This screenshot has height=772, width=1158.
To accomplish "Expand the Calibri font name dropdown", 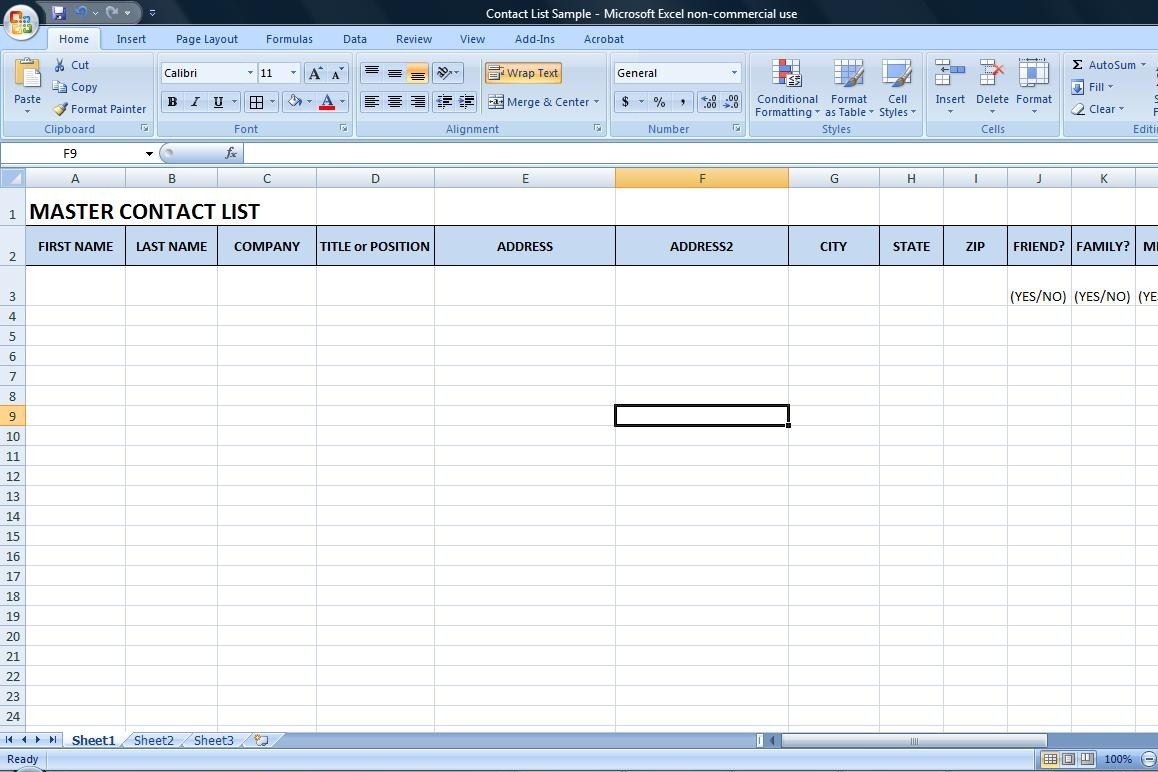I will point(250,73).
